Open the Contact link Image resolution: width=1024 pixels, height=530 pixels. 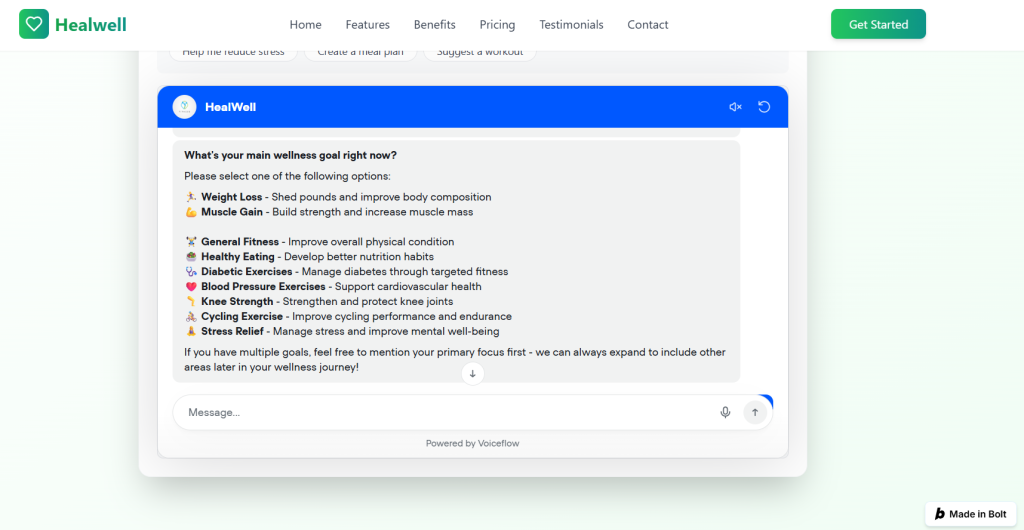pos(647,25)
